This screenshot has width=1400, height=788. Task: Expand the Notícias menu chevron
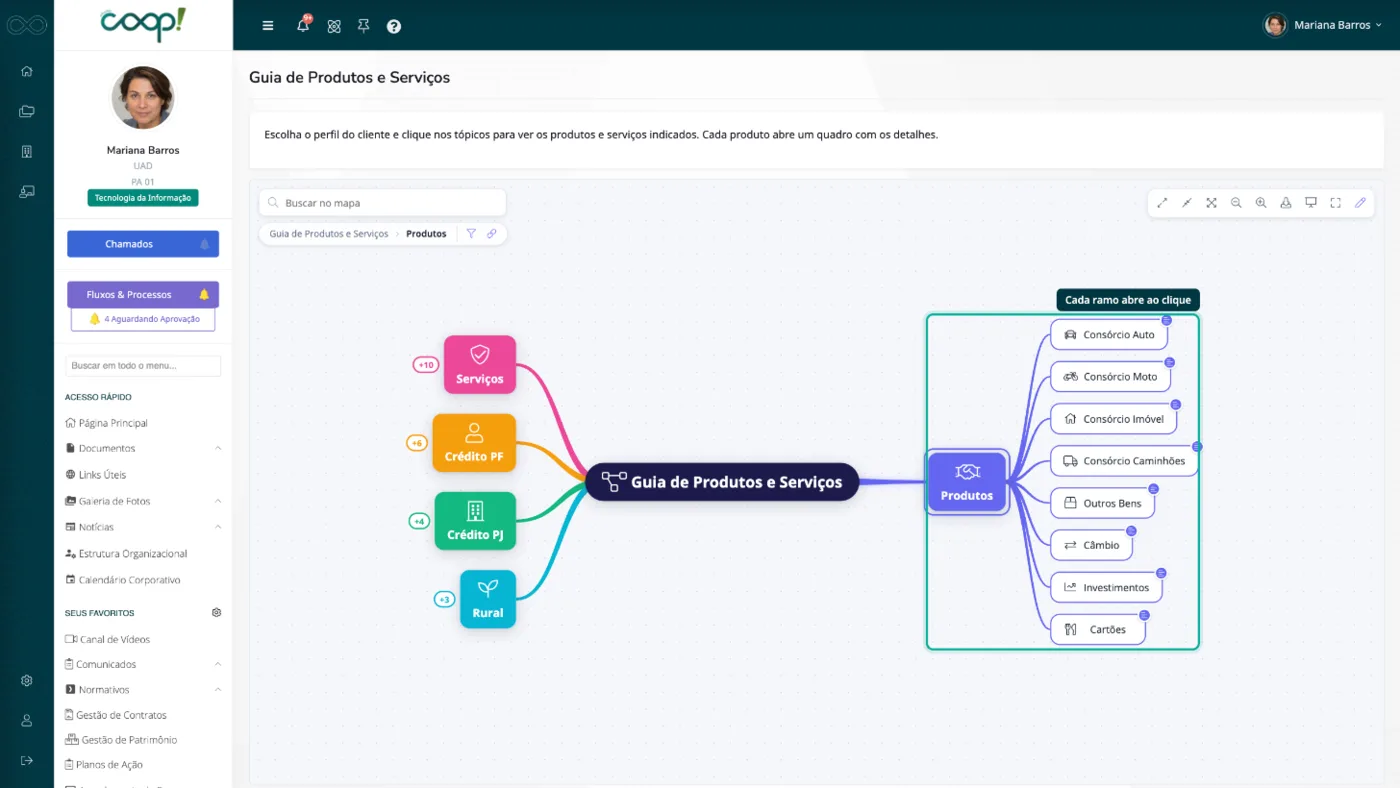[218, 527]
